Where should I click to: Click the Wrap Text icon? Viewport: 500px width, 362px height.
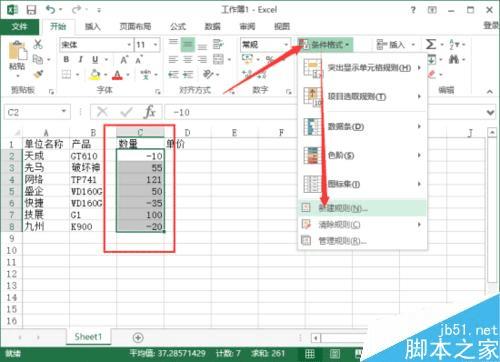tap(218, 44)
